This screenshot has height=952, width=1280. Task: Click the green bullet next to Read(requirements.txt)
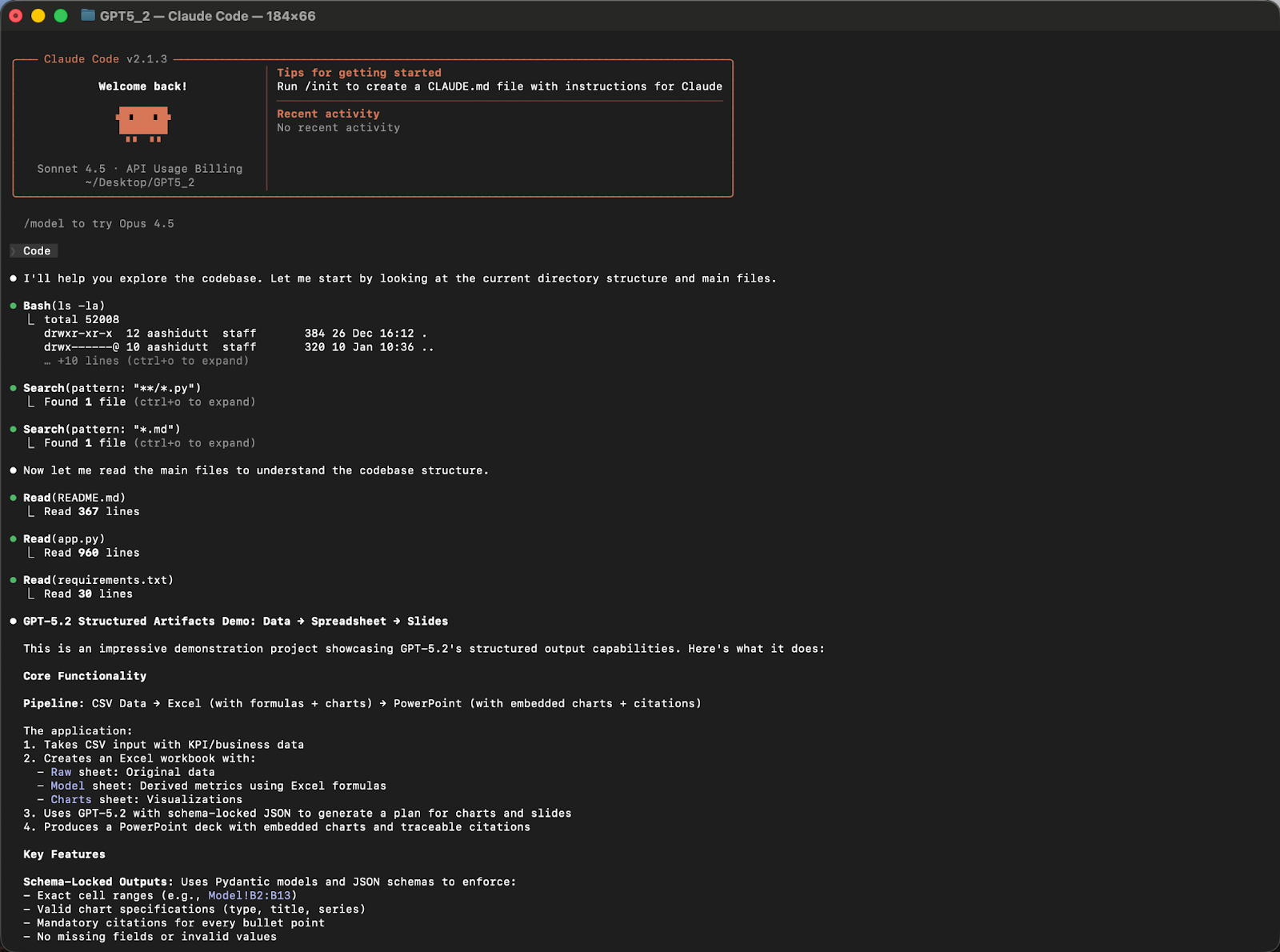point(14,580)
